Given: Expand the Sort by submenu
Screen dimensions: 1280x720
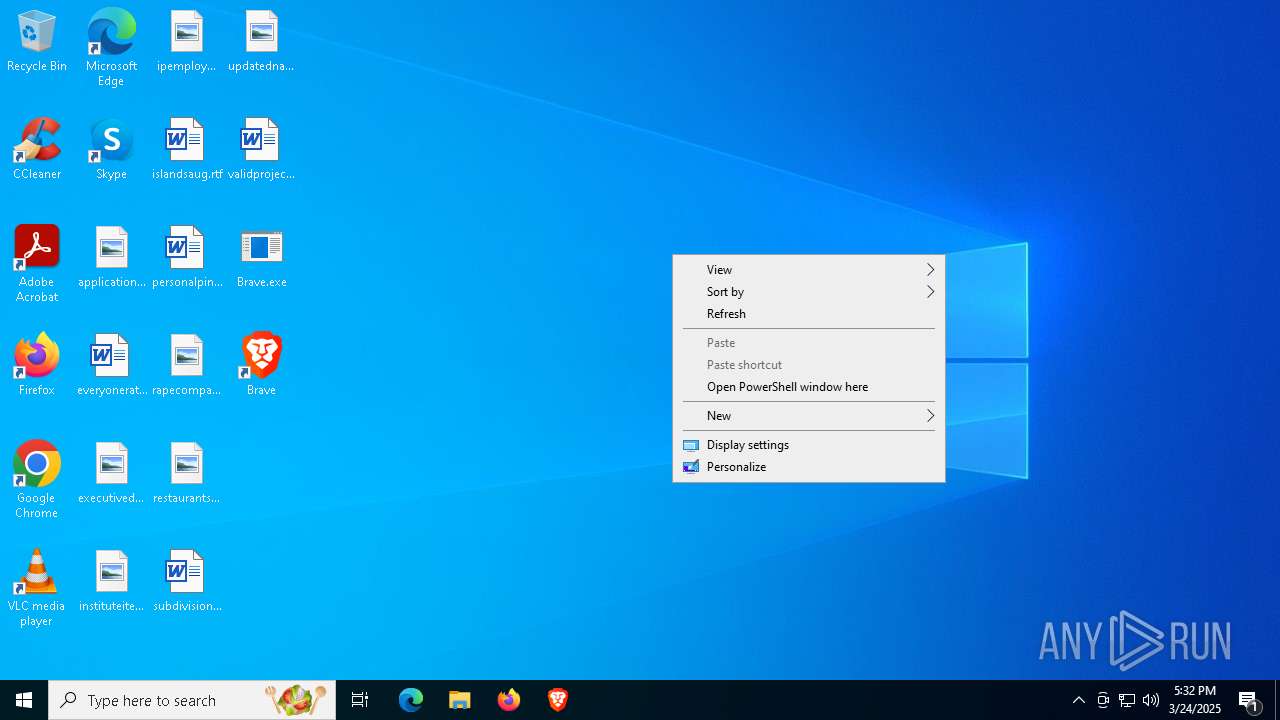Looking at the screenshot, I should (809, 292).
